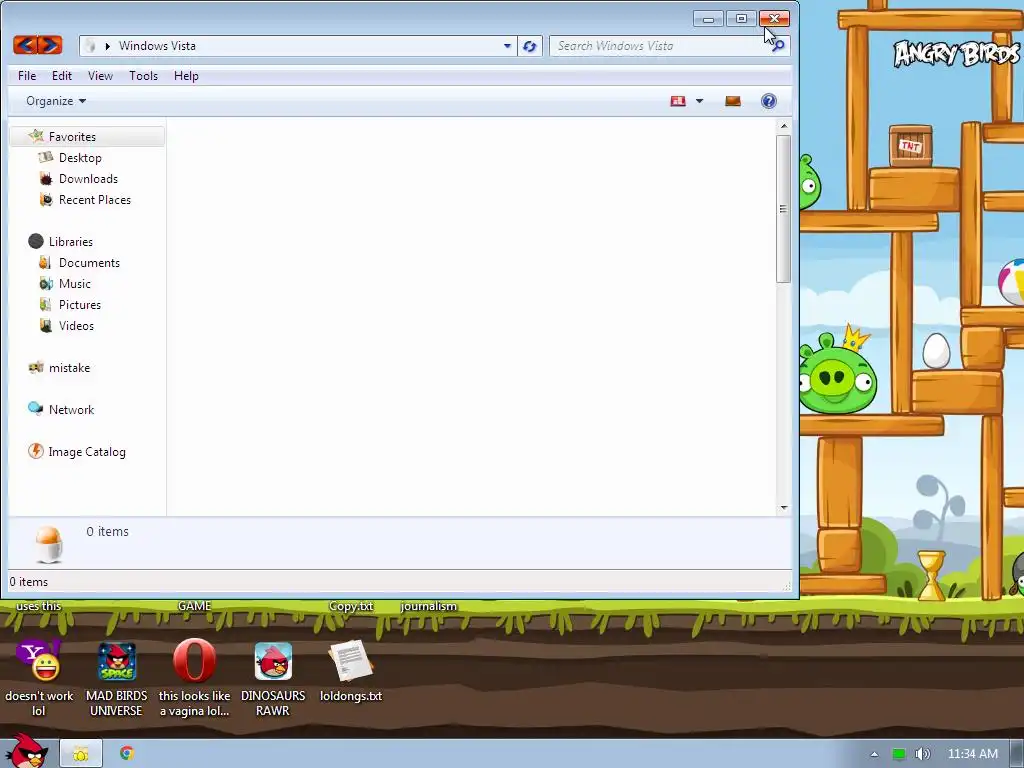Select the DINOSAURS RAWR desktop icon

pyautogui.click(x=273, y=661)
